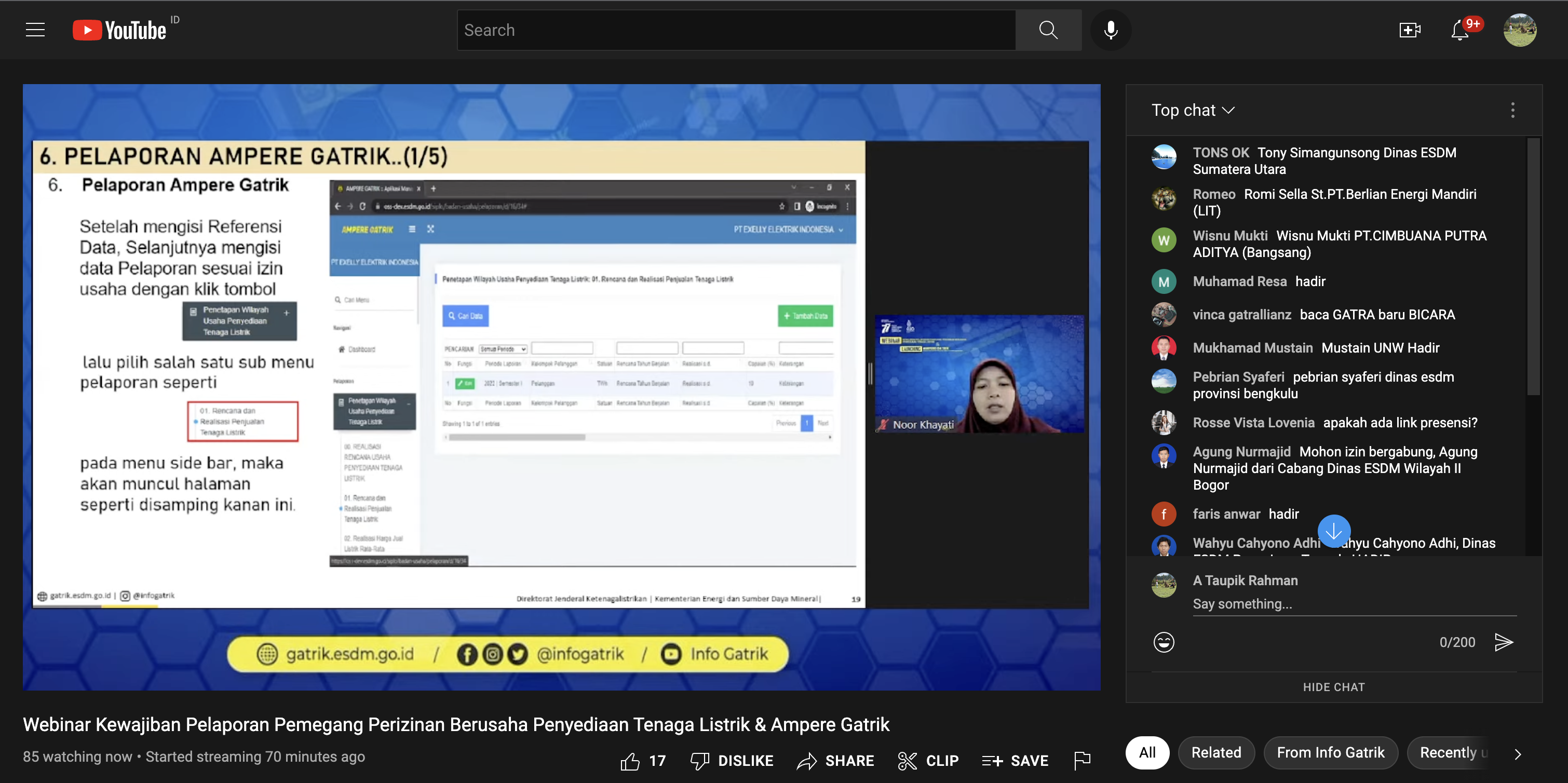Click the video title text
Viewport: 1568px width, 783px height.
456,724
